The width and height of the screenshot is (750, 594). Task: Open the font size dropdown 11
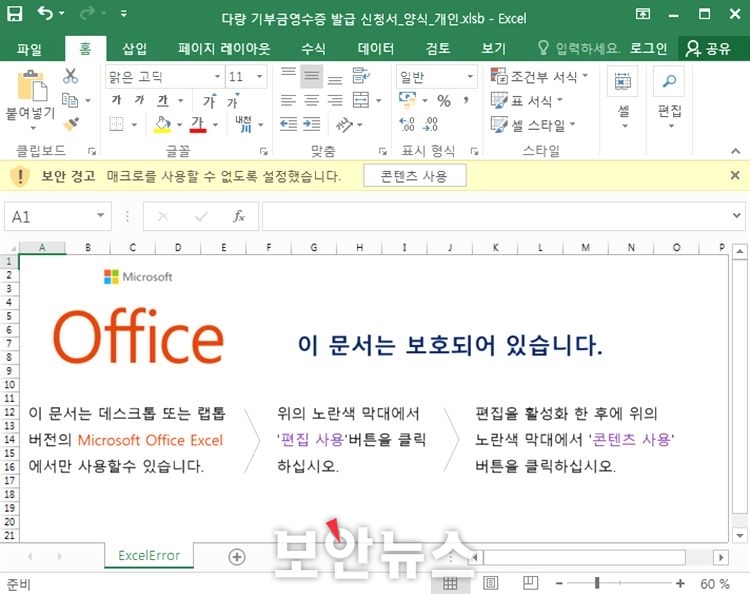(259, 77)
